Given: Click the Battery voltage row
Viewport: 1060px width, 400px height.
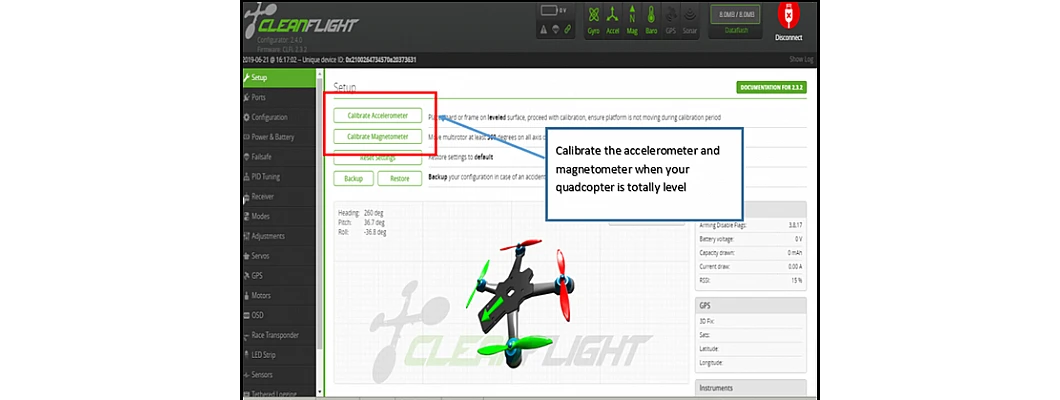Looking at the screenshot, I should 750,239.
